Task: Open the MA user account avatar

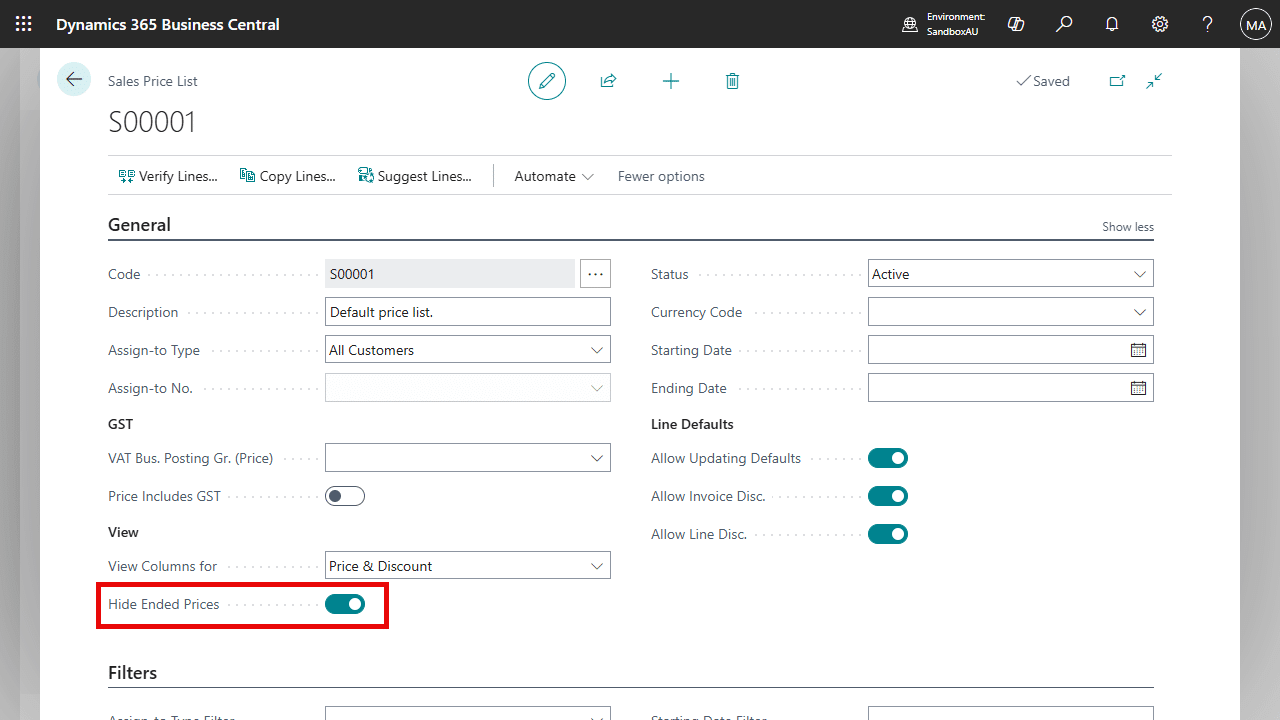Action: [x=1255, y=24]
